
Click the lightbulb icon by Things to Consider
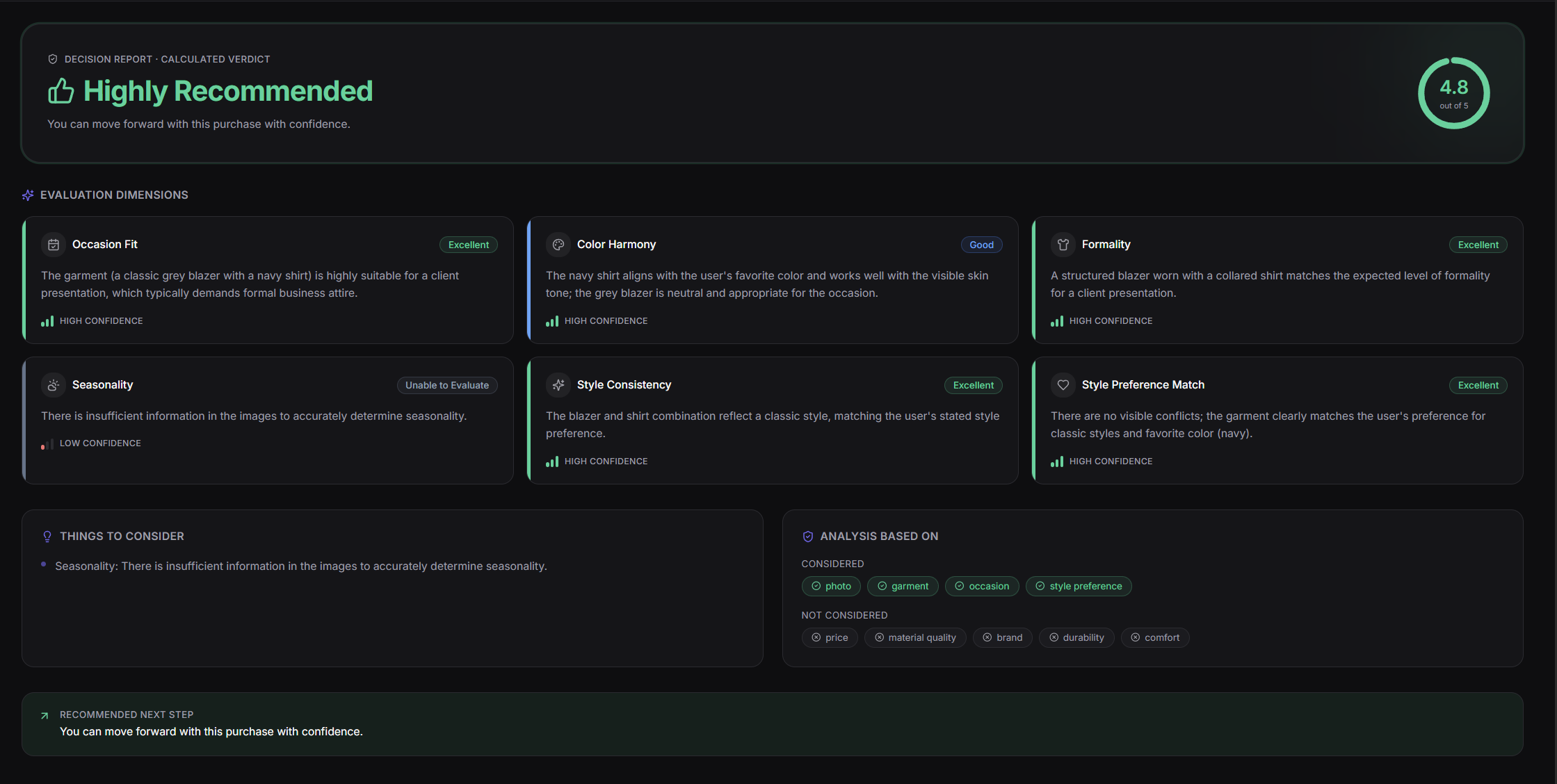47,537
